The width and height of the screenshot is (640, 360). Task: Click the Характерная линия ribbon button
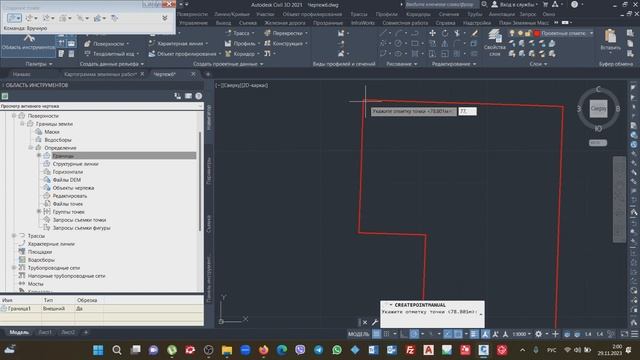178,43
